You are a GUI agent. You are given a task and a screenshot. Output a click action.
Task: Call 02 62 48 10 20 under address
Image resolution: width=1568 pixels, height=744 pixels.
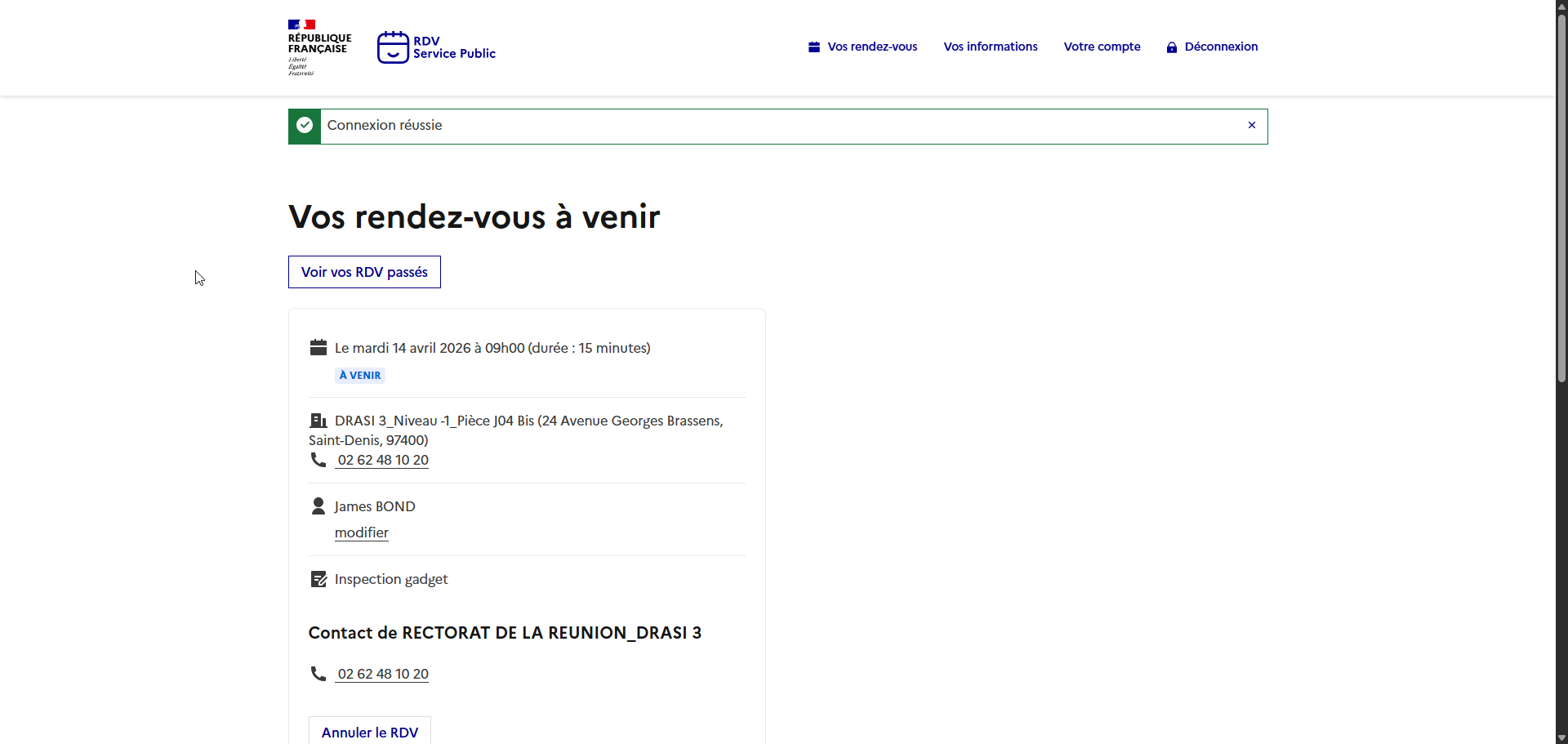point(383,460)
